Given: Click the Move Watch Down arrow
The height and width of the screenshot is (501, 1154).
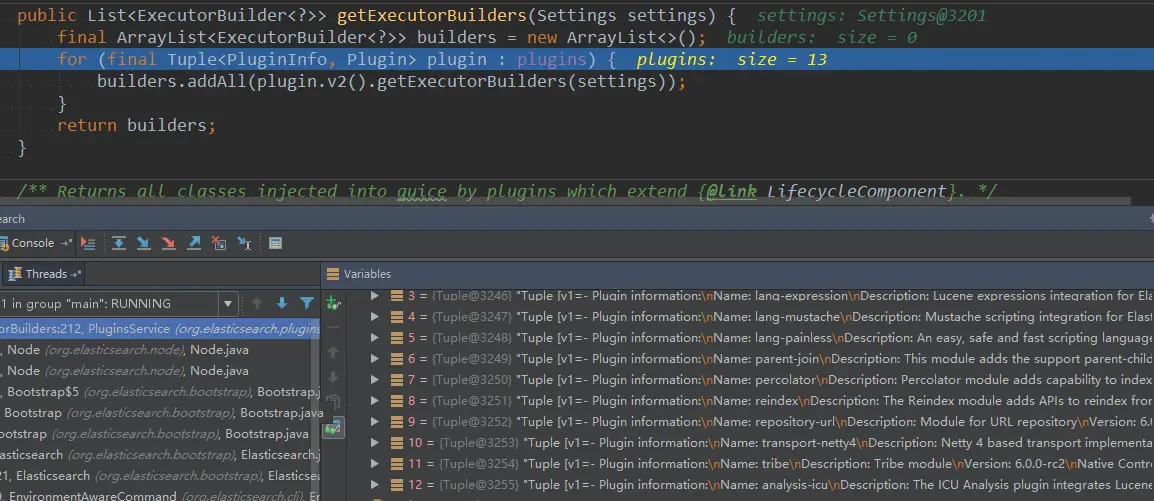Looking at the screenshot, I should [x=333, y=377].
